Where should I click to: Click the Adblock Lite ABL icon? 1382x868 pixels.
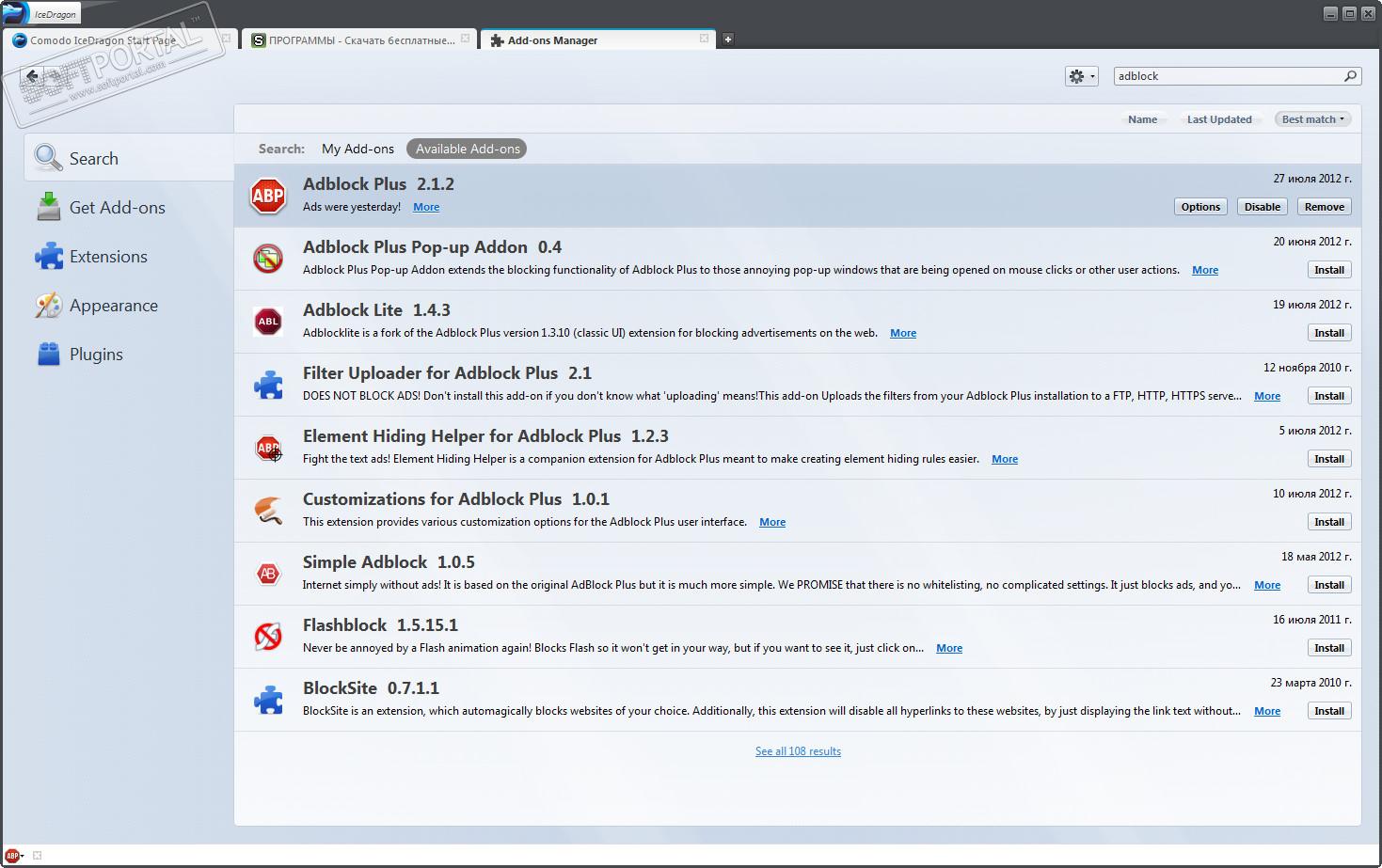(268, 322)
